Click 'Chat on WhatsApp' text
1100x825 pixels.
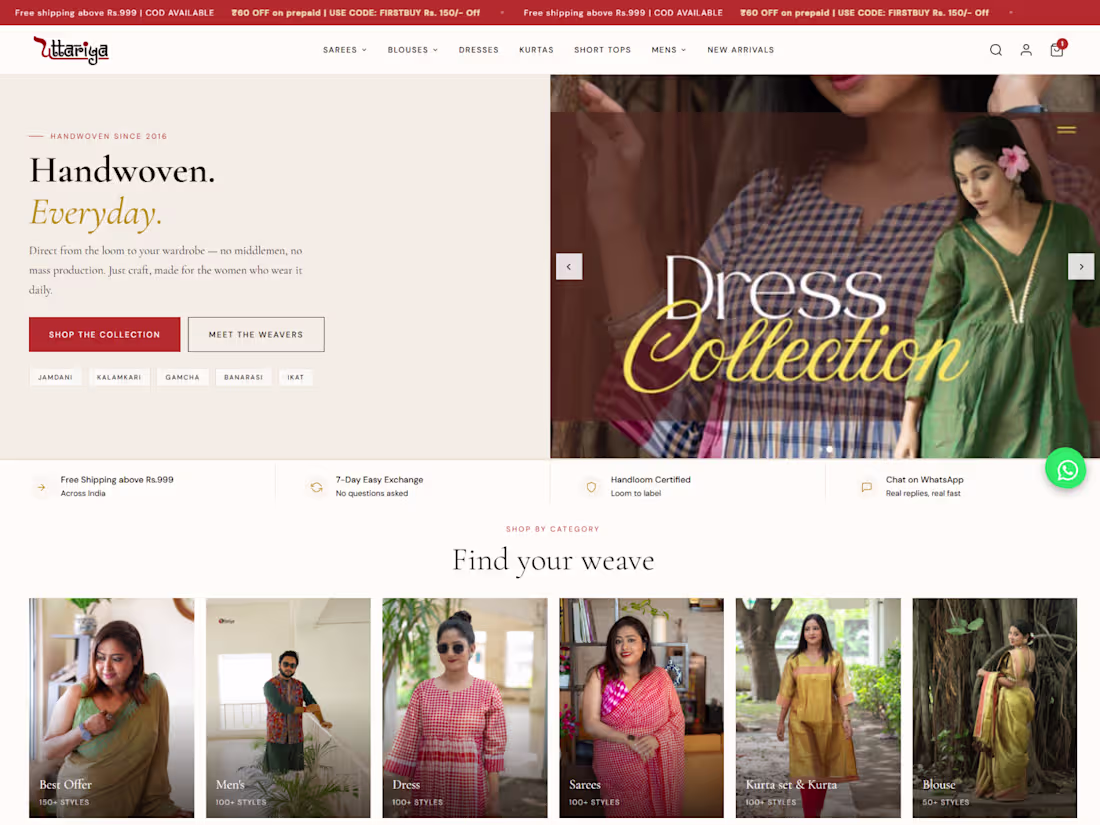tap(925, 480)
